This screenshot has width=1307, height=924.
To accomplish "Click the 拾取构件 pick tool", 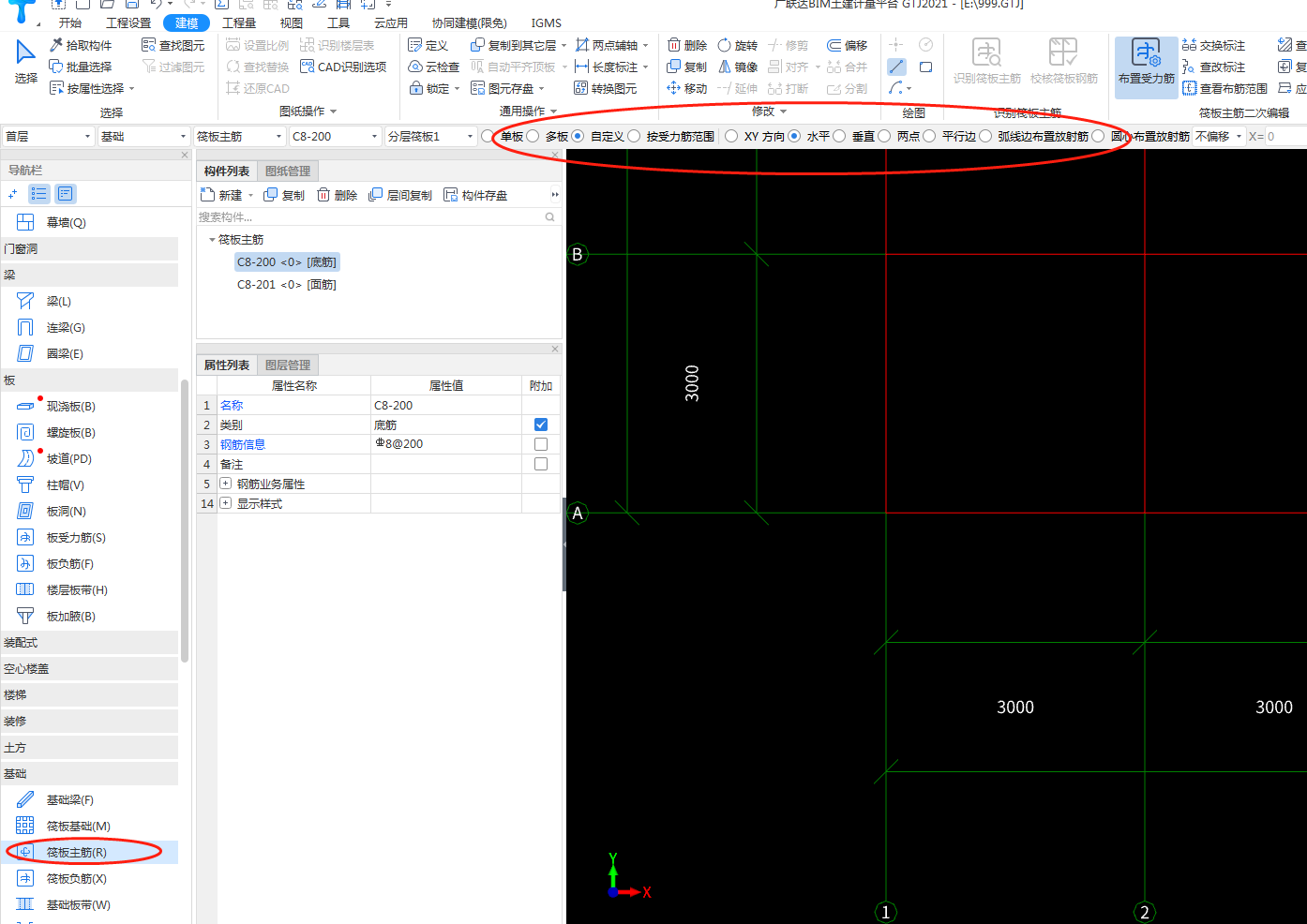I will pos(81,45).
